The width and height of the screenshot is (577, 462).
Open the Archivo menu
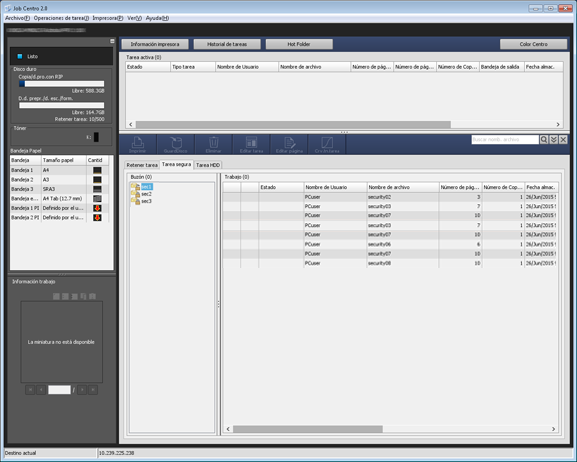coord(17,18)
